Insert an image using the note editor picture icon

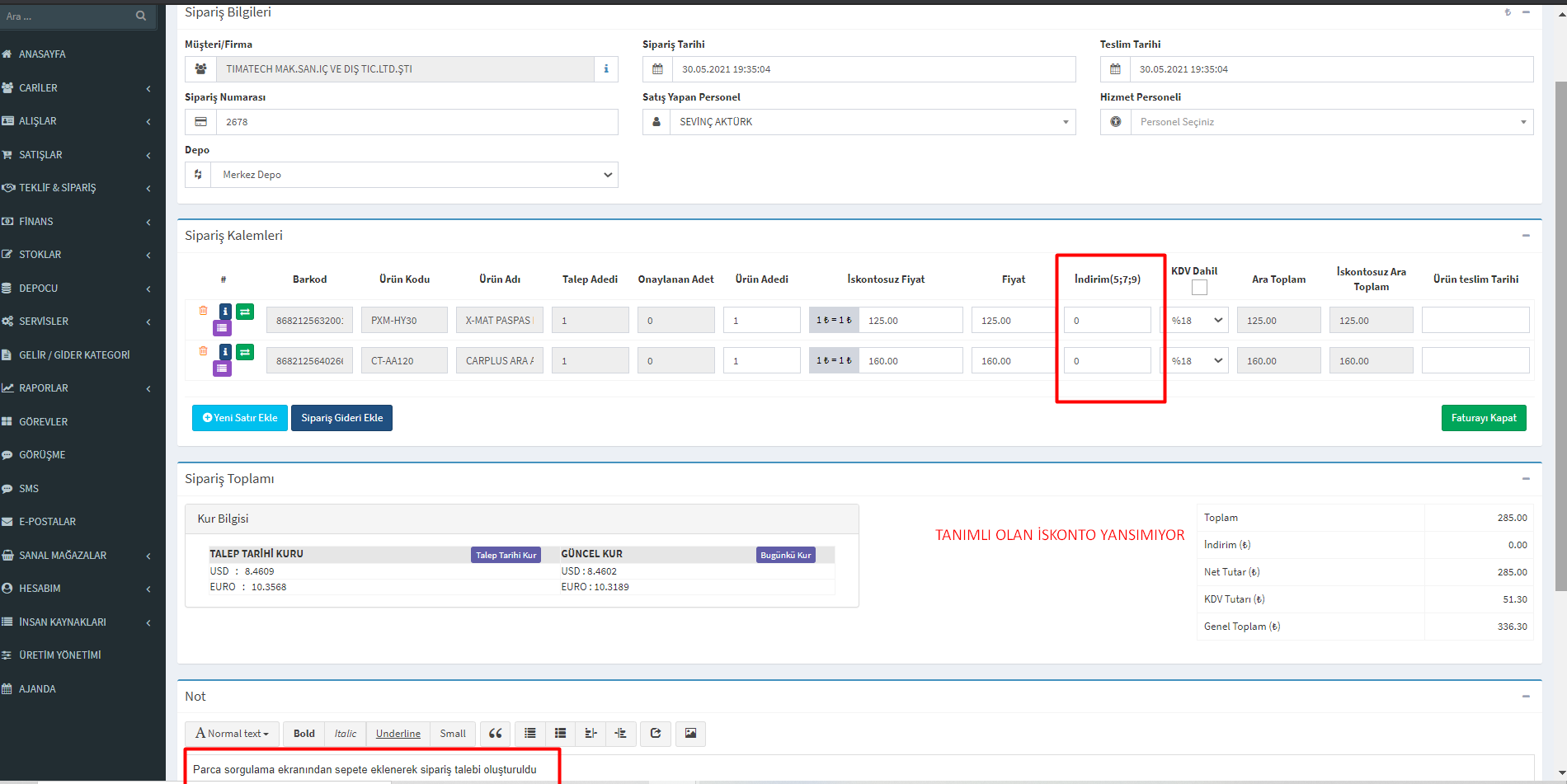coord(690,733)
